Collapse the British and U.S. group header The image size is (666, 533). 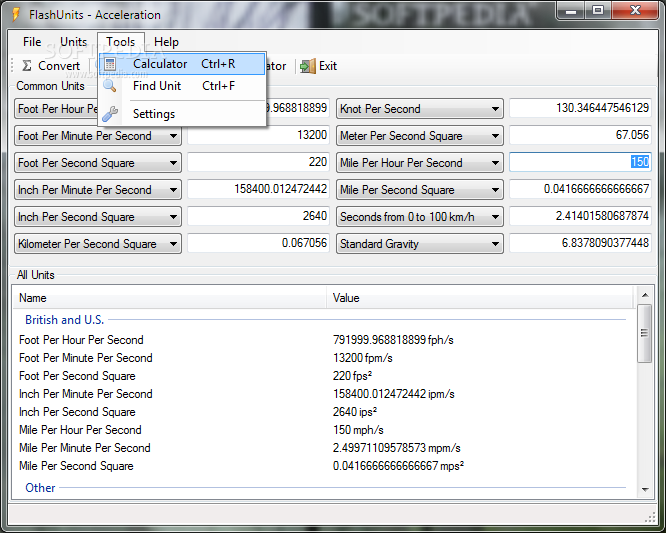65,320
